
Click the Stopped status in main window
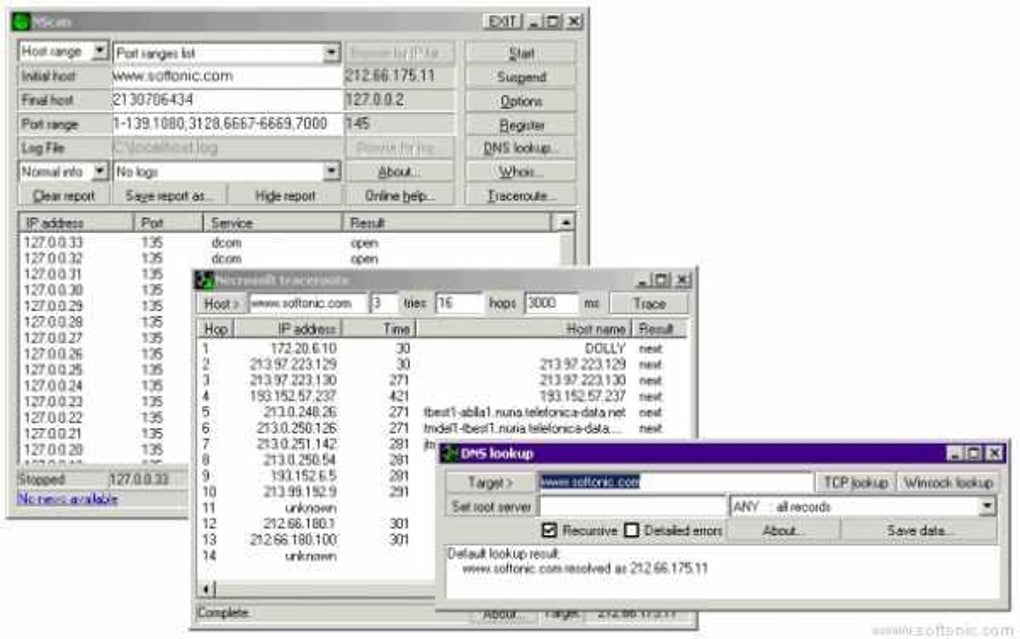41,480
